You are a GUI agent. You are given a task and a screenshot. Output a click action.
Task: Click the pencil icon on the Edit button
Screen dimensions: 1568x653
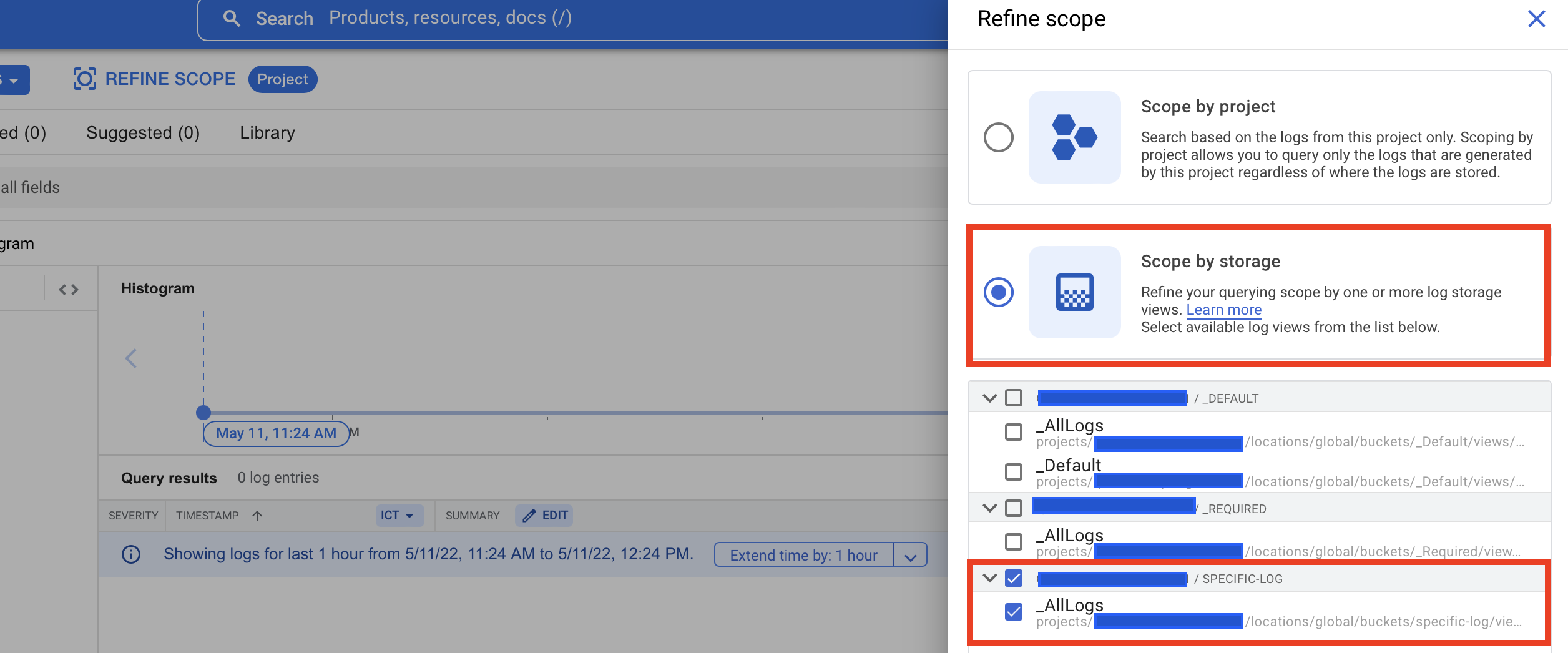[x=529, y=516]
